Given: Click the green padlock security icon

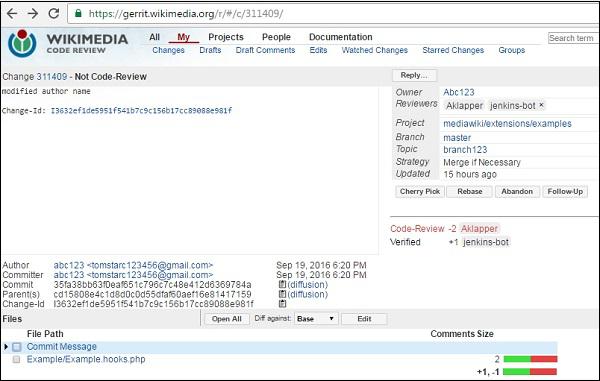Looking at the screenshot, I should (78, 13).
